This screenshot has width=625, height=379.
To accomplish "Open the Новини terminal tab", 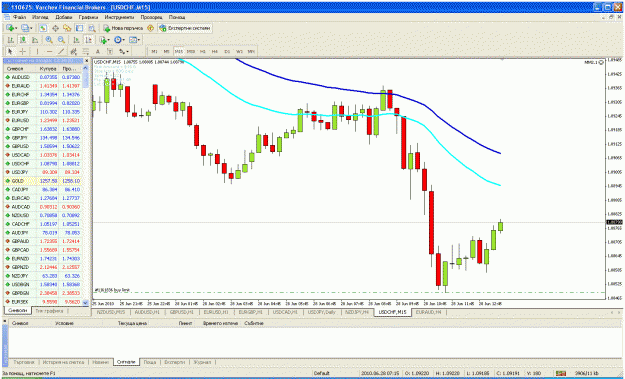I will 100,363.
